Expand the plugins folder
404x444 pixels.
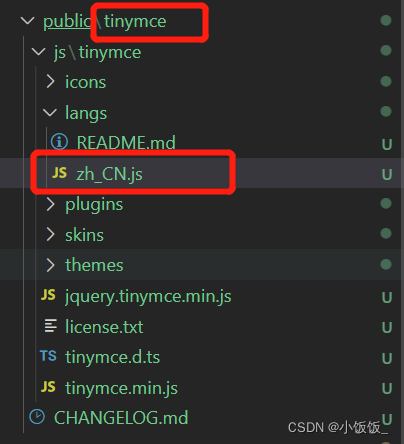(x=50, y=204)
